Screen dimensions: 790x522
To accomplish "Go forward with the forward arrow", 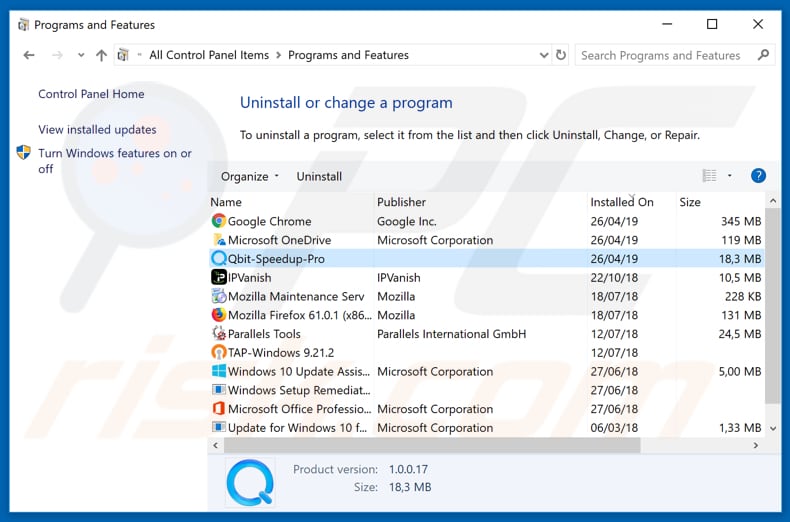I will 57,55.
